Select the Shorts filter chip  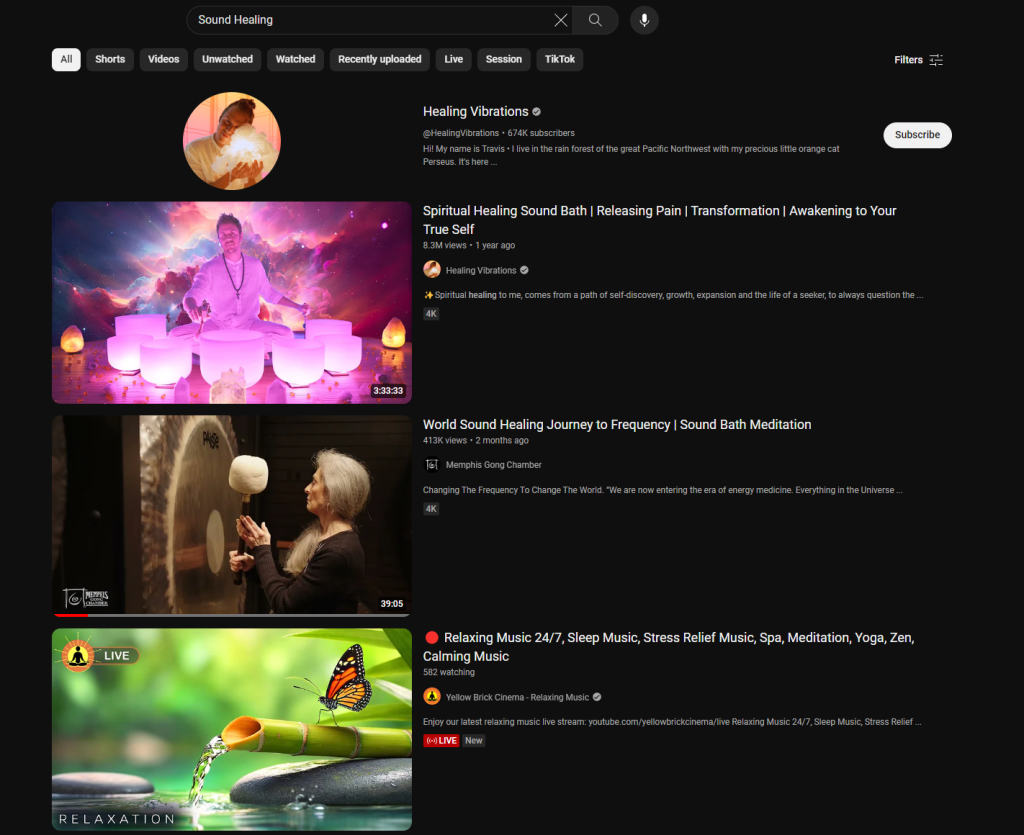[110, 59]
